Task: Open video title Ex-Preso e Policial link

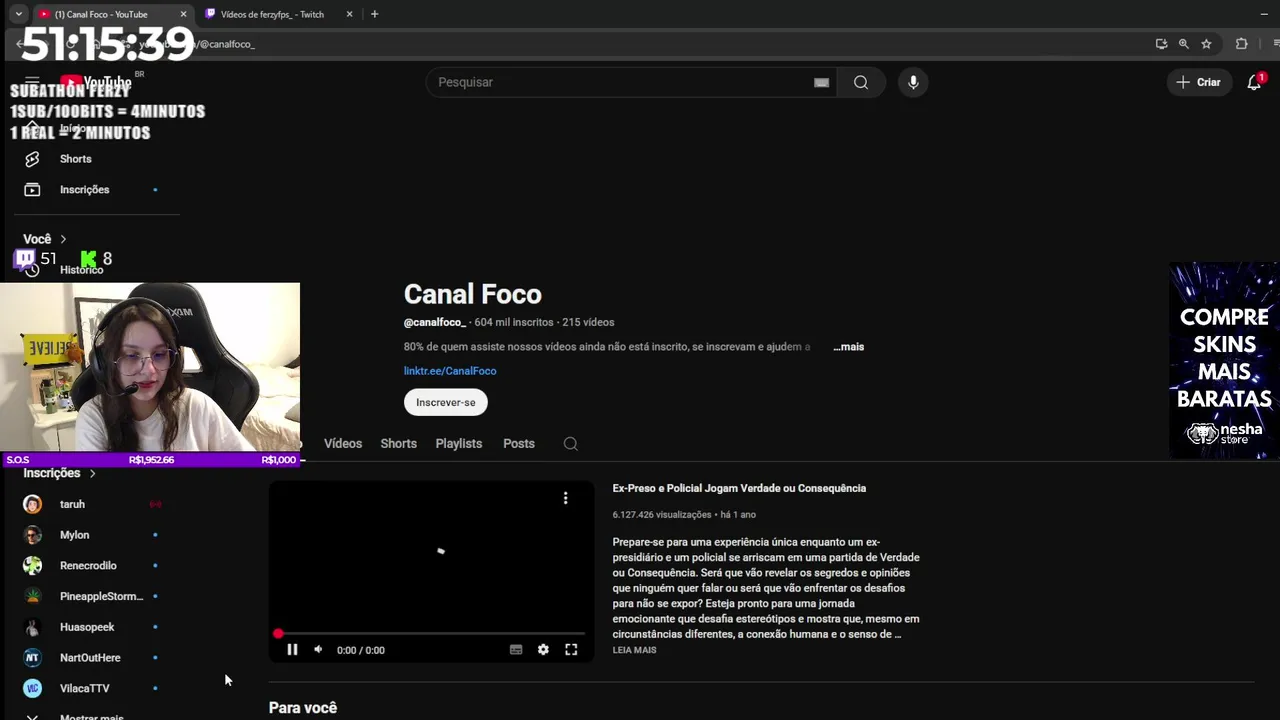Action: [739, 488]
